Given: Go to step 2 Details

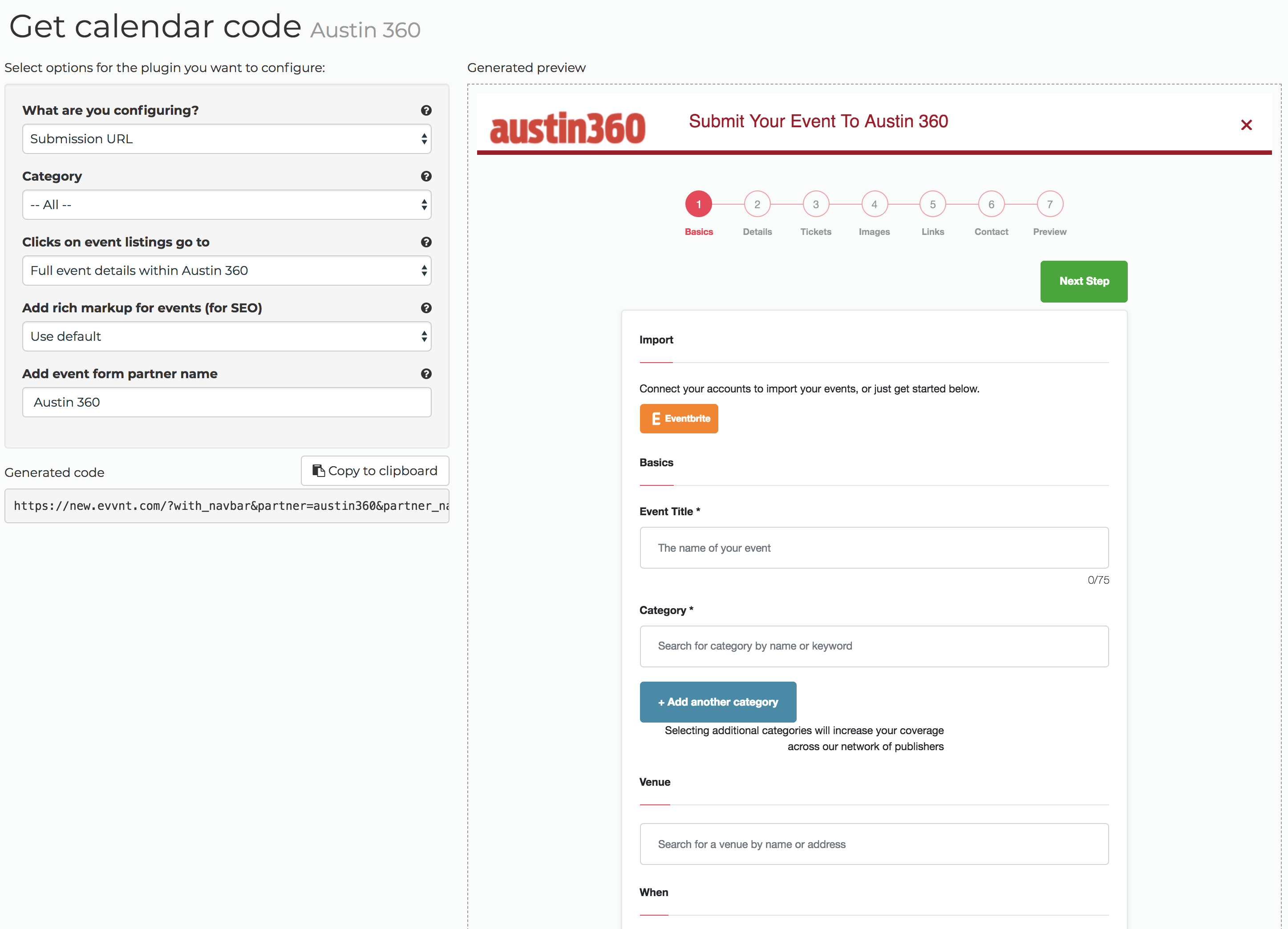Looking at the screenshot, I should (757, 204).
